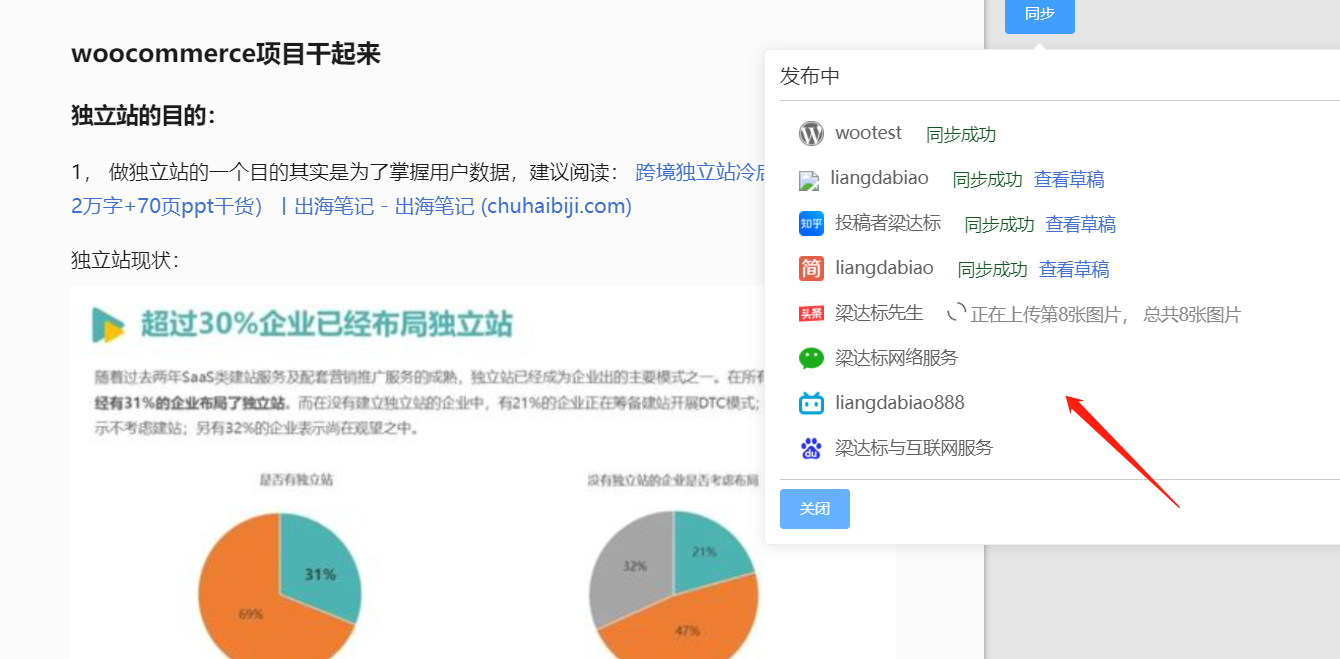Click the 同步 button at top
Screen dimensions: 1340x659
1040,14
